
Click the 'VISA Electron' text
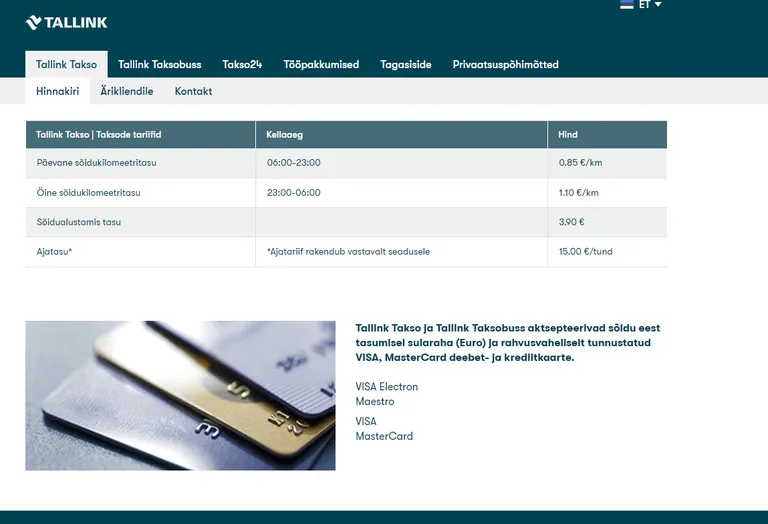click(x=387, y=387)
